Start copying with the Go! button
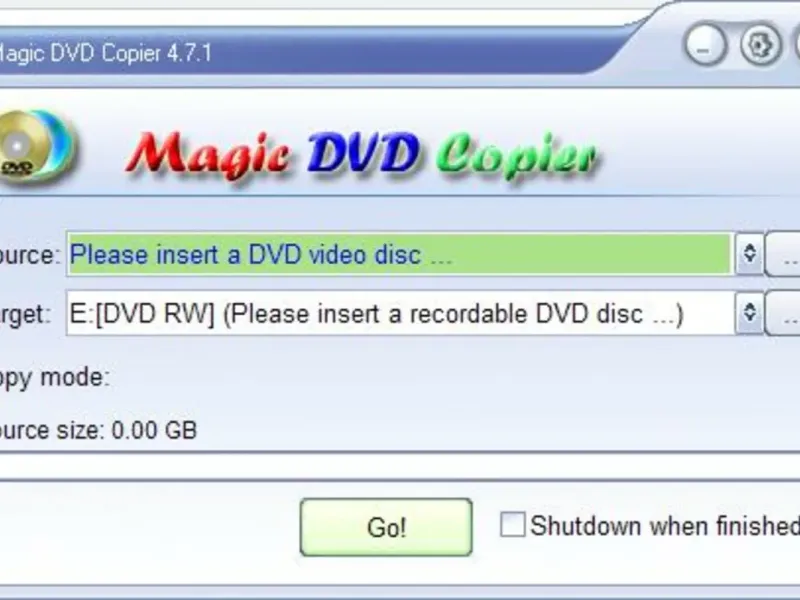Screen dimensions: 800x600 (386, 527)
